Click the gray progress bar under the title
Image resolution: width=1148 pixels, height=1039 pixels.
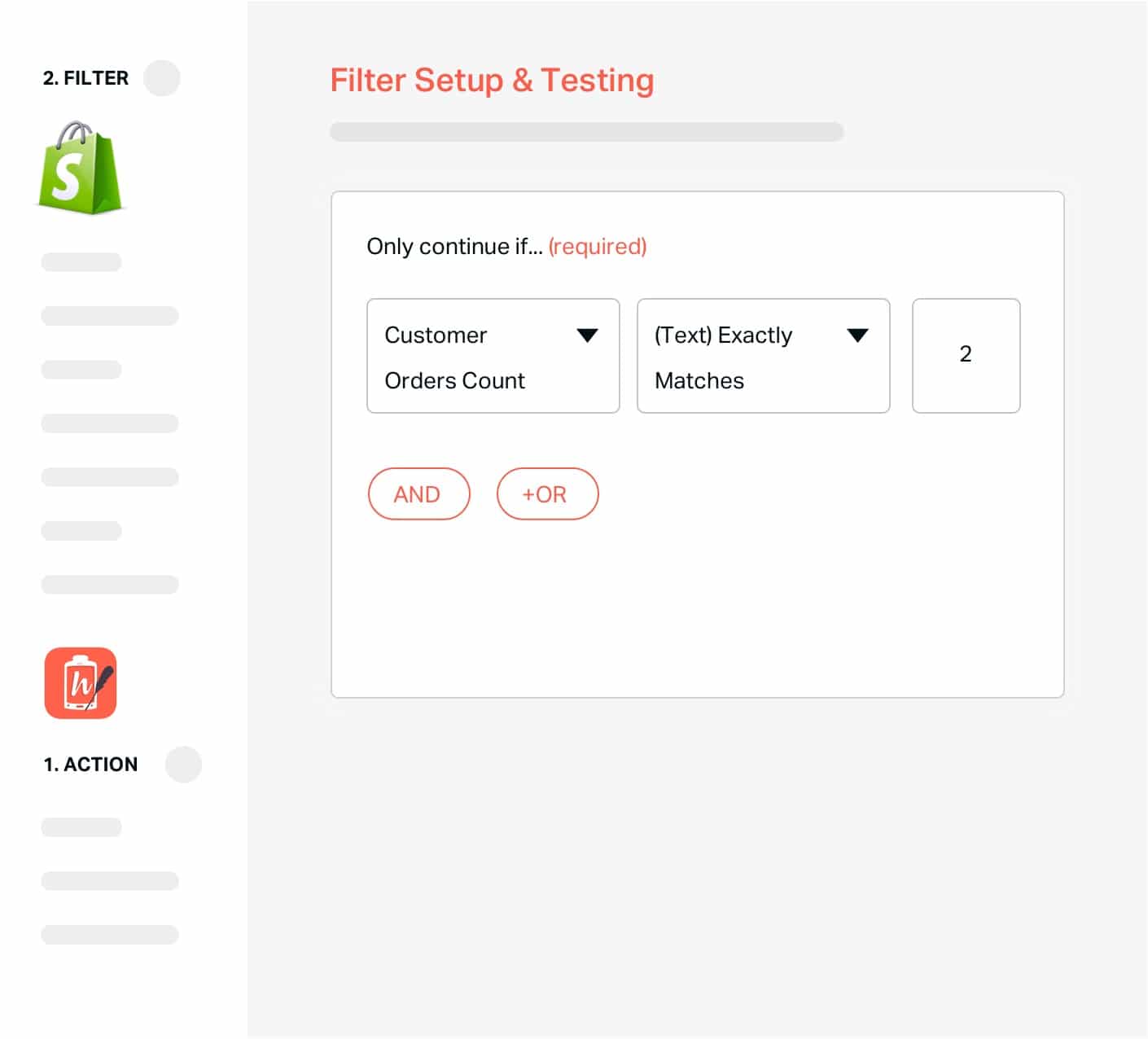[x=586, y=132]
